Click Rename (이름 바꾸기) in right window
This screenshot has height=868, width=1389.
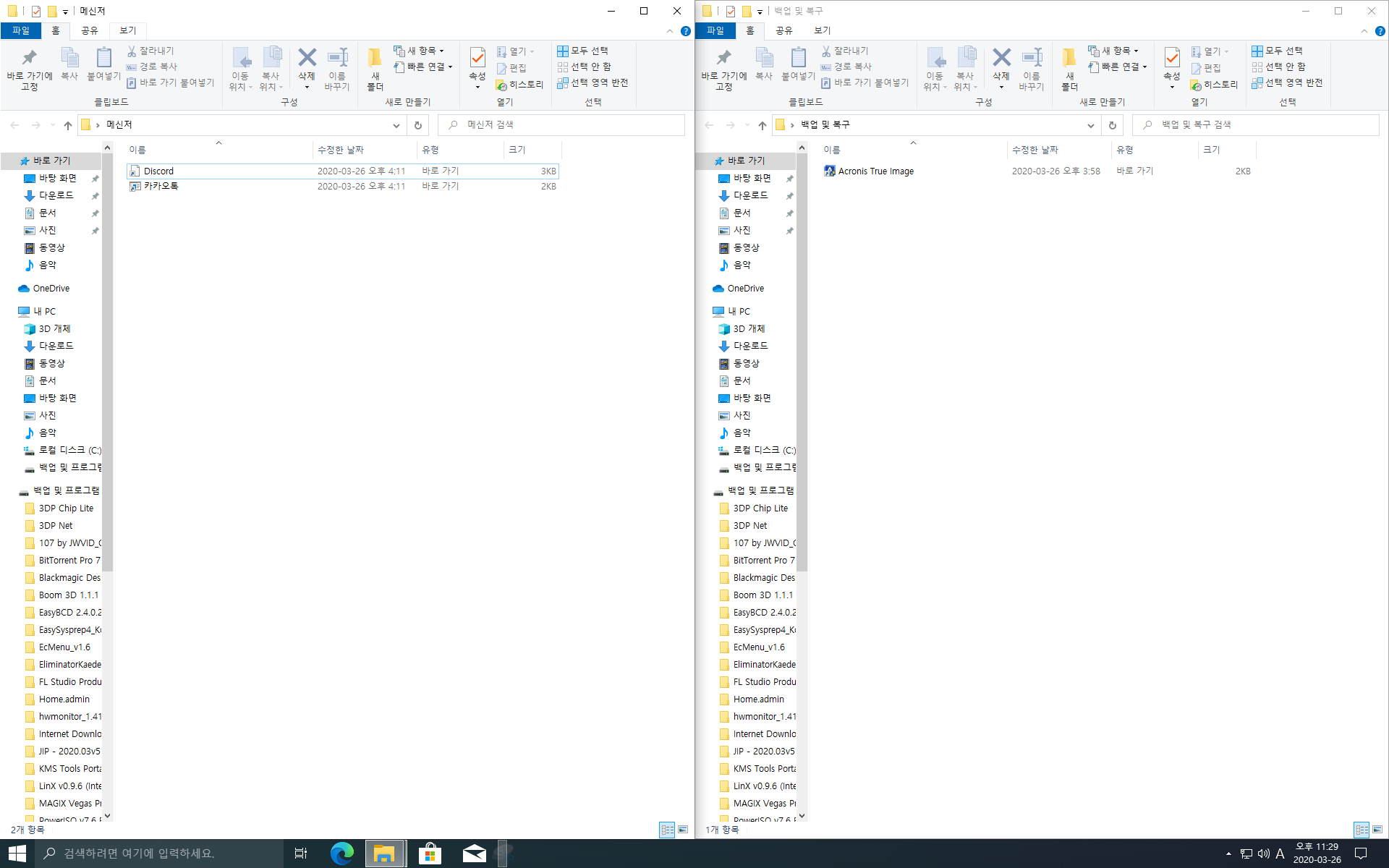pyautogui.click(x=1032, y=69)
